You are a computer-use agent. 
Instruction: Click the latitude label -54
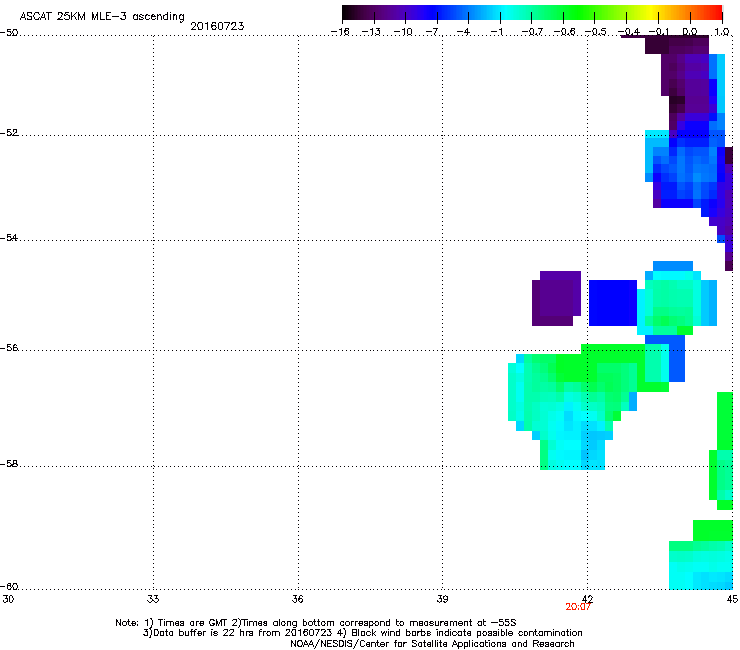click(9, 237)
